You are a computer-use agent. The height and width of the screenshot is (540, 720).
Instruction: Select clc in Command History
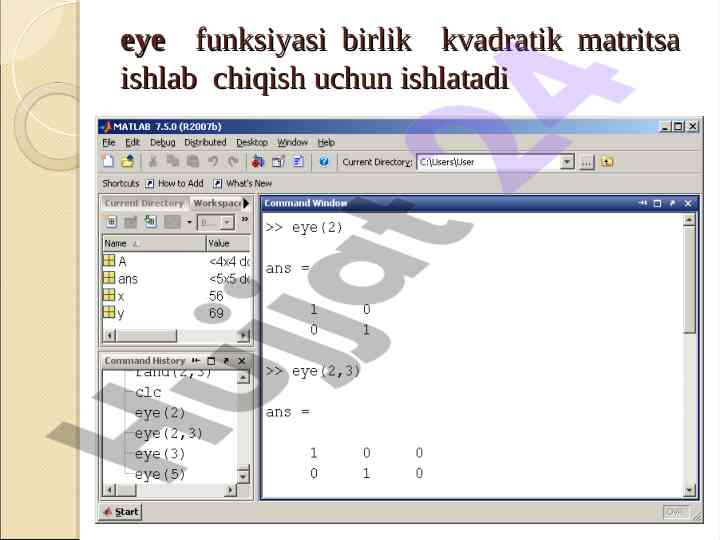pos(148,393)
